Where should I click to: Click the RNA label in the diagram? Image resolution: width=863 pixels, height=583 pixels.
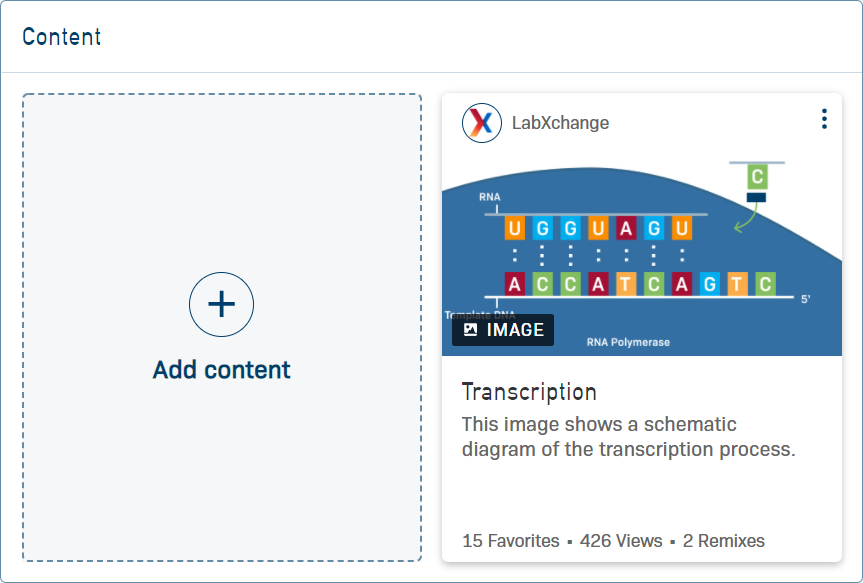489,197
